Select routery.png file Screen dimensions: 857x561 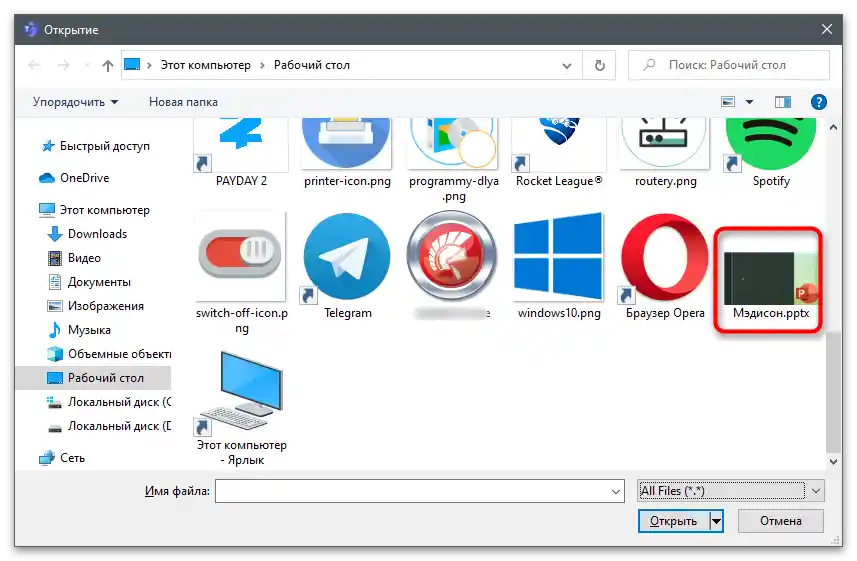(665, 153)
